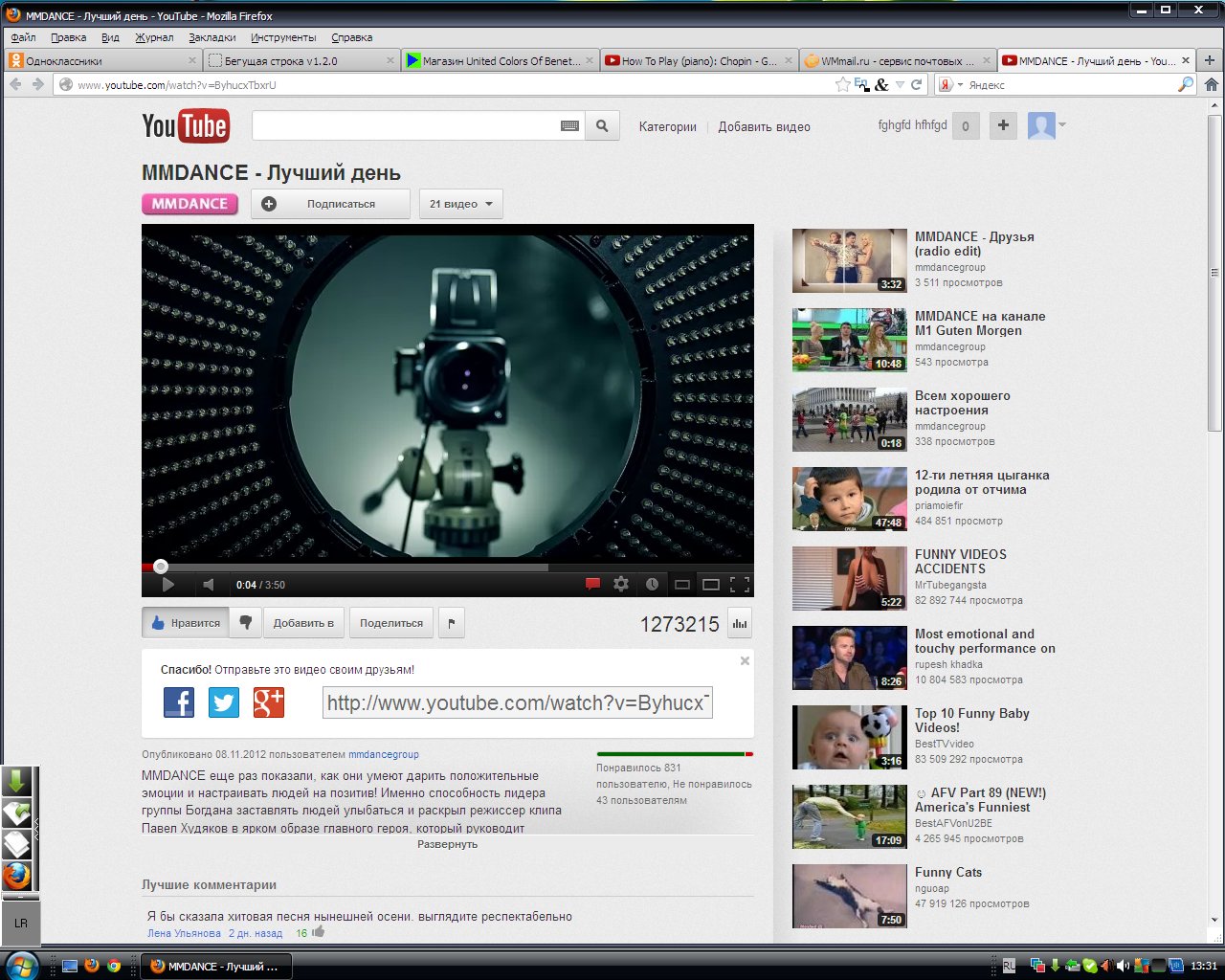Click the video progress scrubber handle
1225x980 pixels.
click(x=161, y=567)
